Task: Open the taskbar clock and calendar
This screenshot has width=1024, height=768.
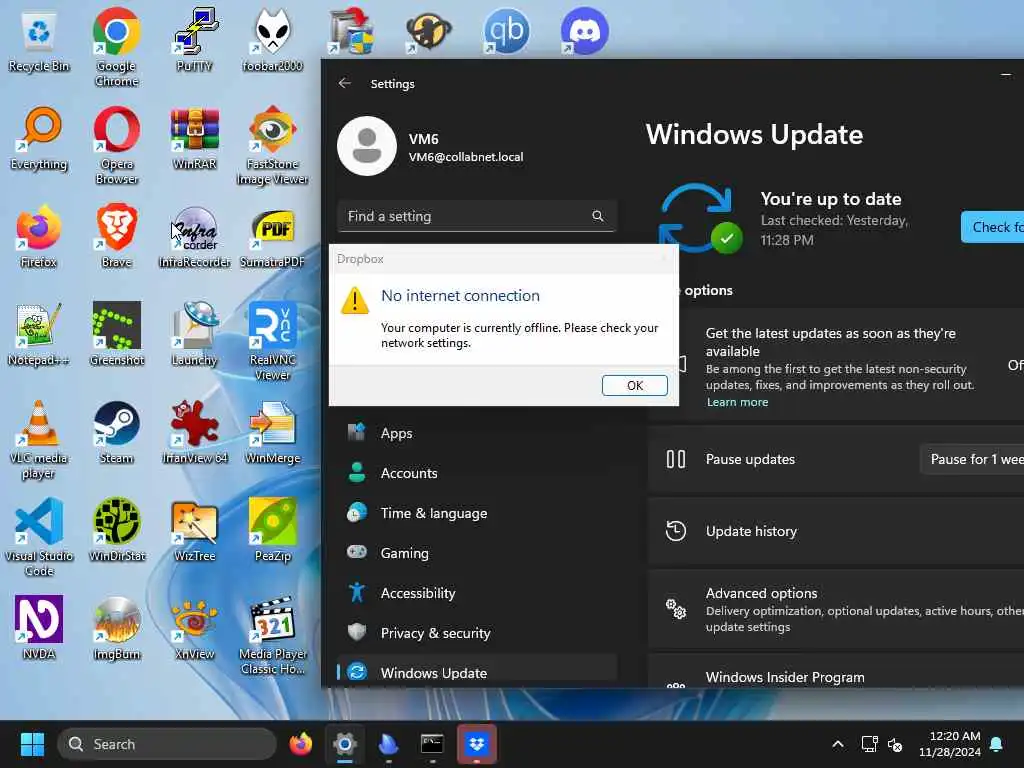Action: (950, 744)
